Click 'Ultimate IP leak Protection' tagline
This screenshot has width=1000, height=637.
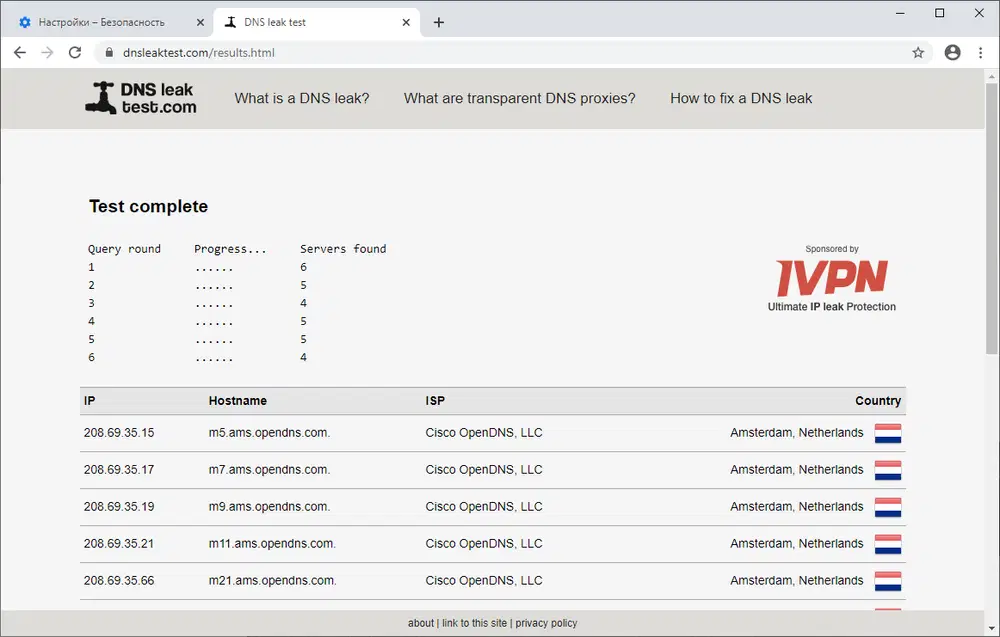(832, 307)
